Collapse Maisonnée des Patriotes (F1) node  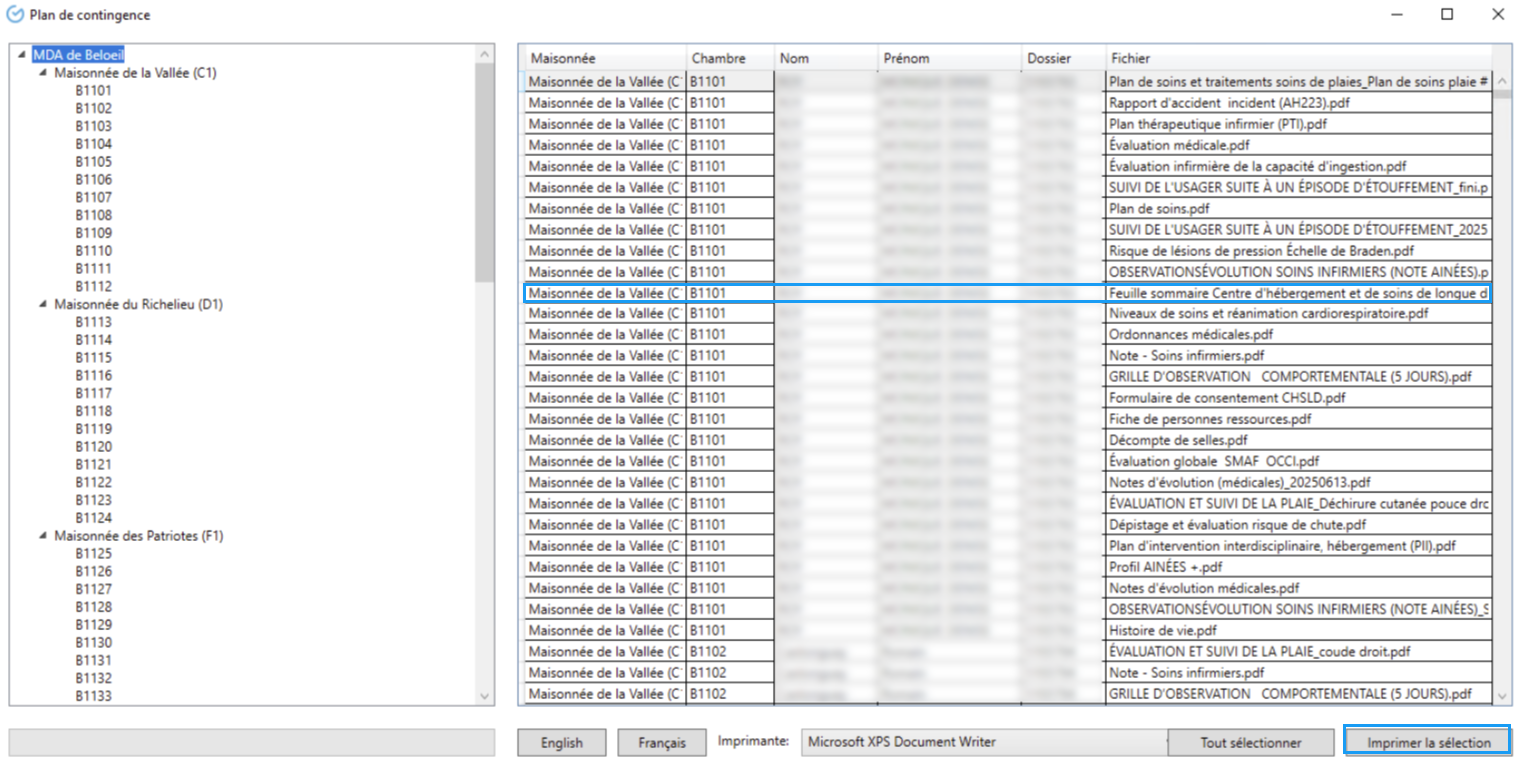43,536
